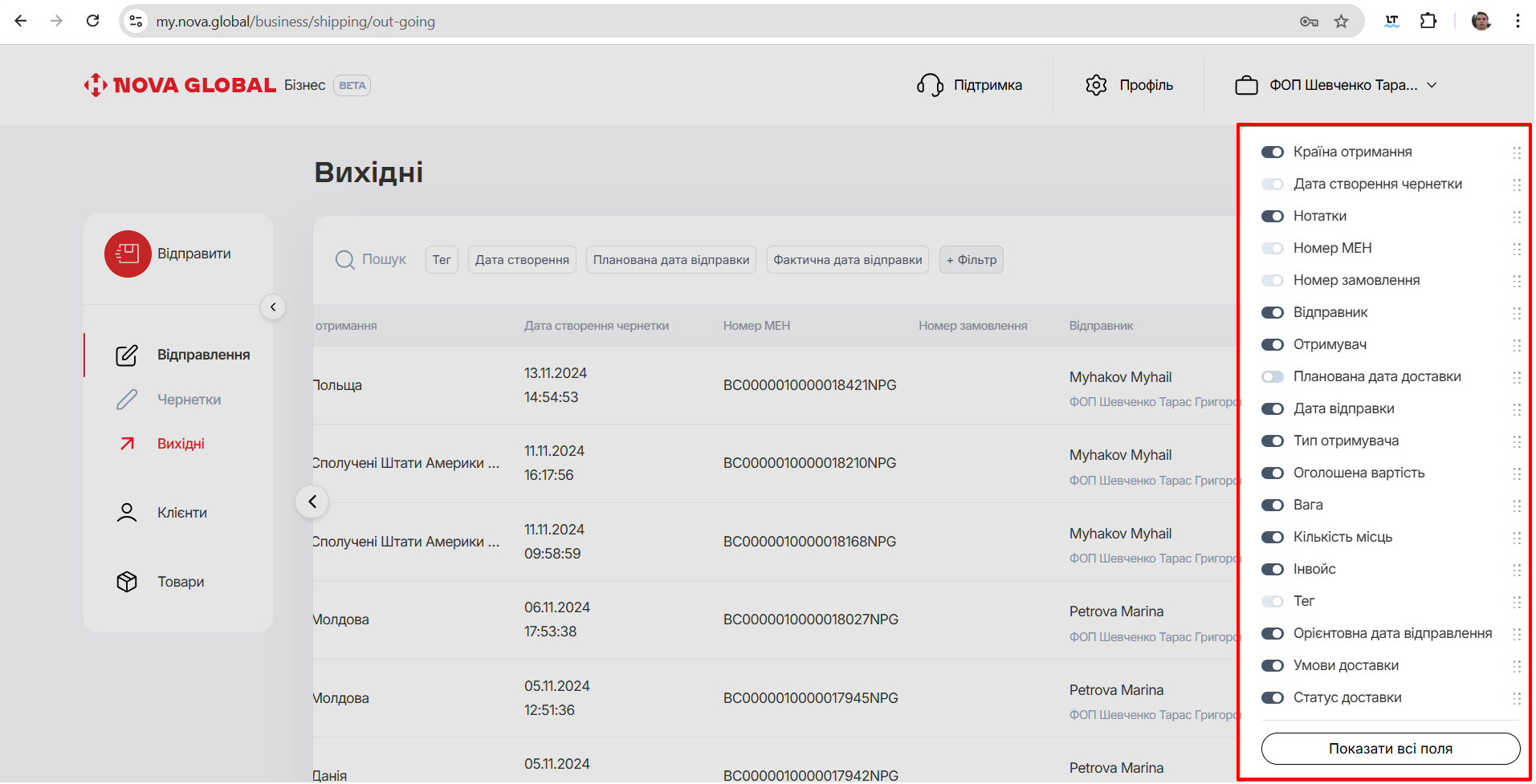
Task: Toggle the Інвойс column visibility
Action: point(1272,570)
